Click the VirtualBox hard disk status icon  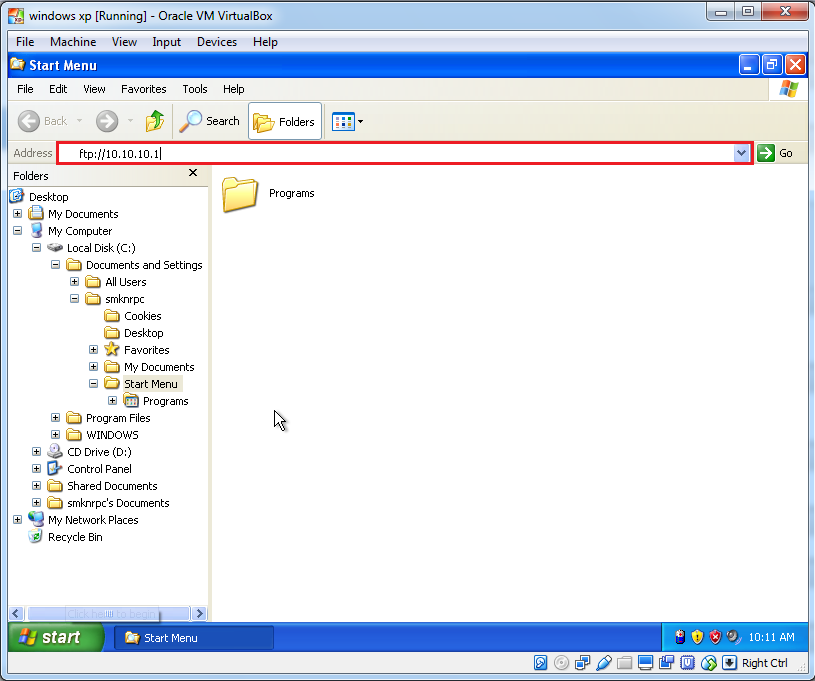coord(540,662)
